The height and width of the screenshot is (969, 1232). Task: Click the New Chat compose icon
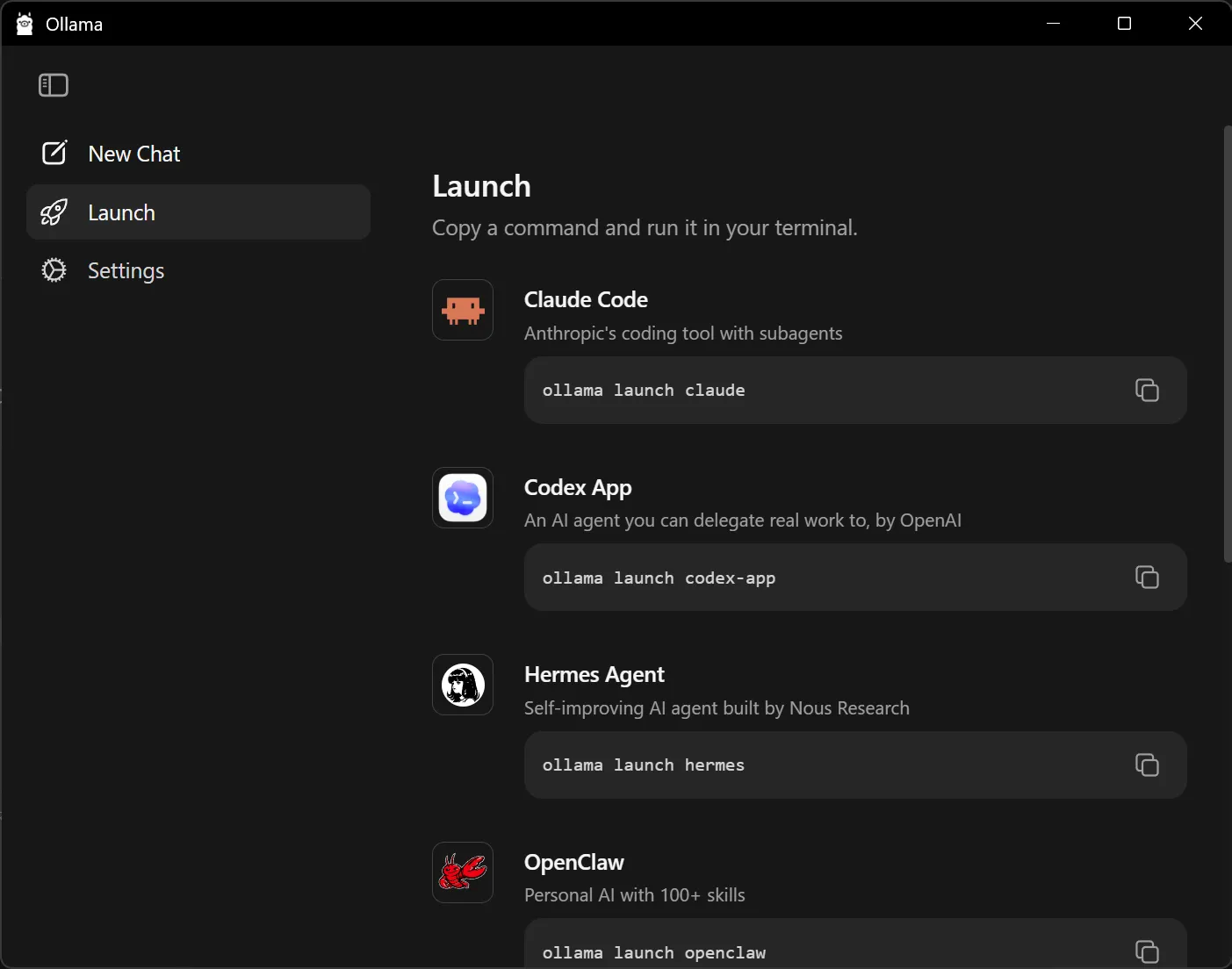click(54, 153)
